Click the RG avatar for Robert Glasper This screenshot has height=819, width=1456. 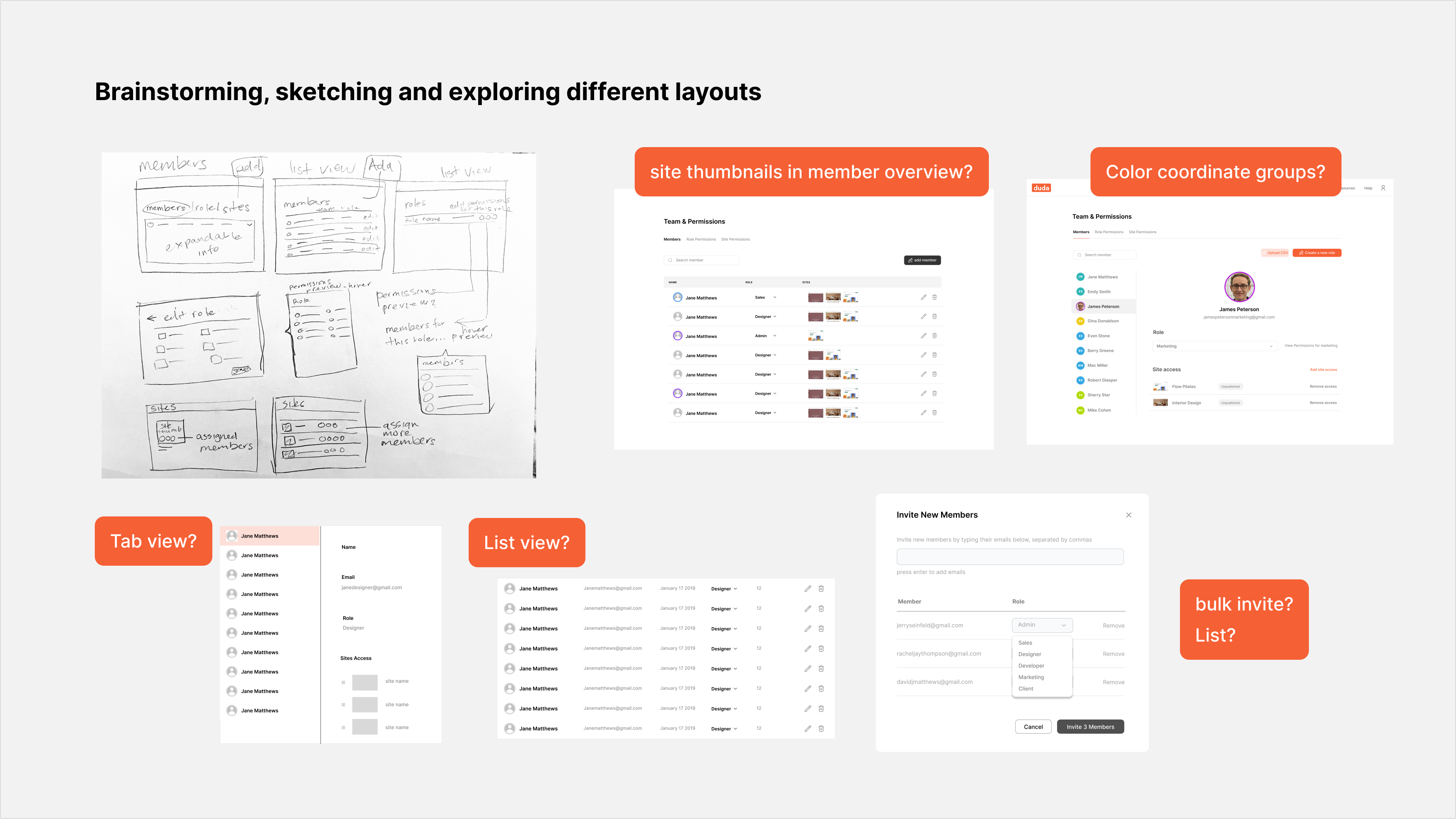pyautogui.click(x=1080, y=380)
